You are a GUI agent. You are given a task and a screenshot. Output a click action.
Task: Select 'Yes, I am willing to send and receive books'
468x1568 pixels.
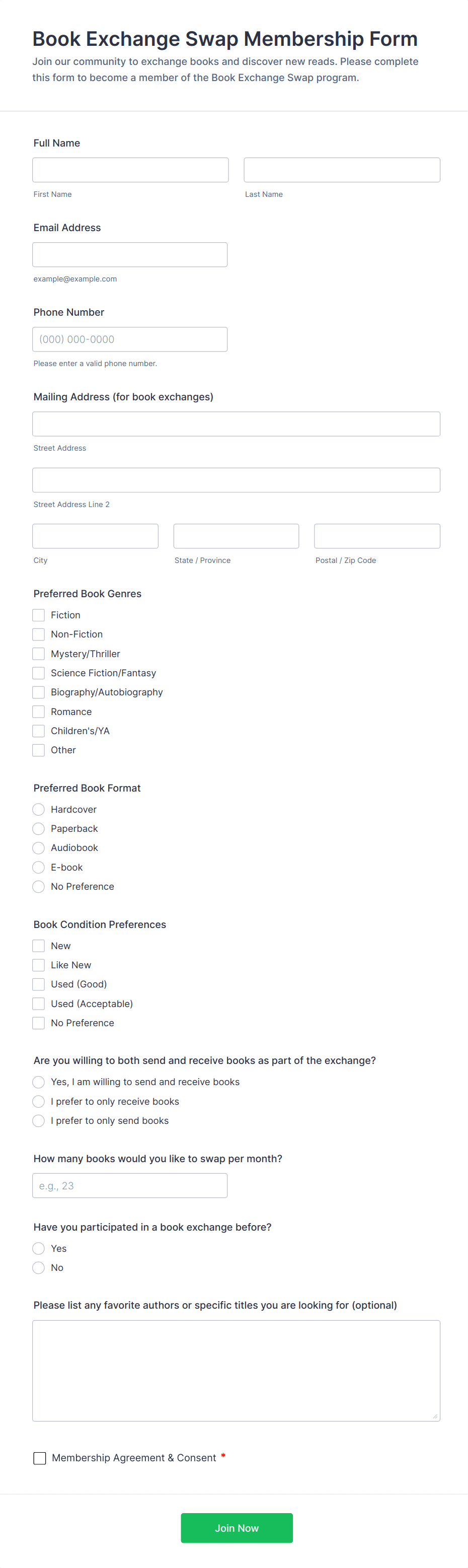click(38, 1082)
